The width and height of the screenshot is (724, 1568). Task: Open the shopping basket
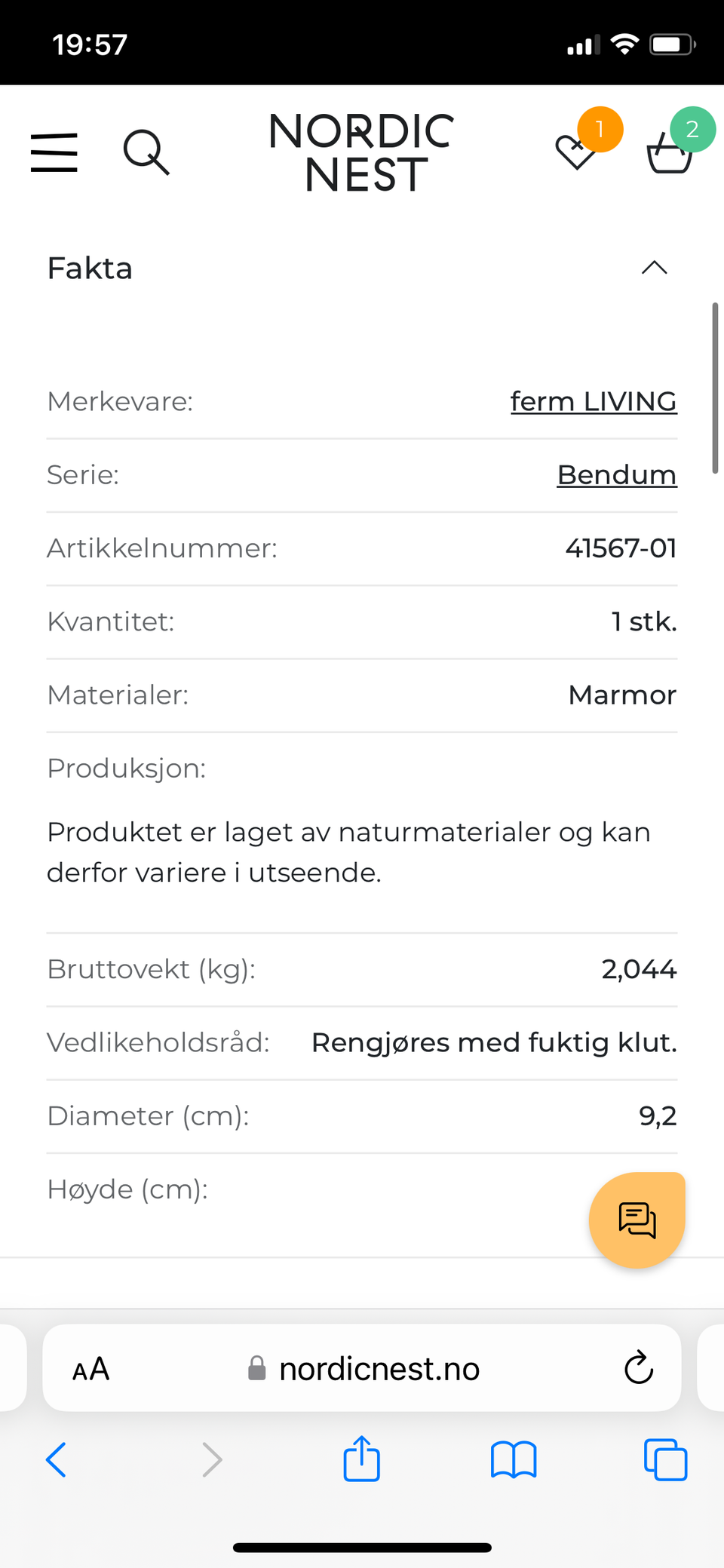tap(669, 152)
